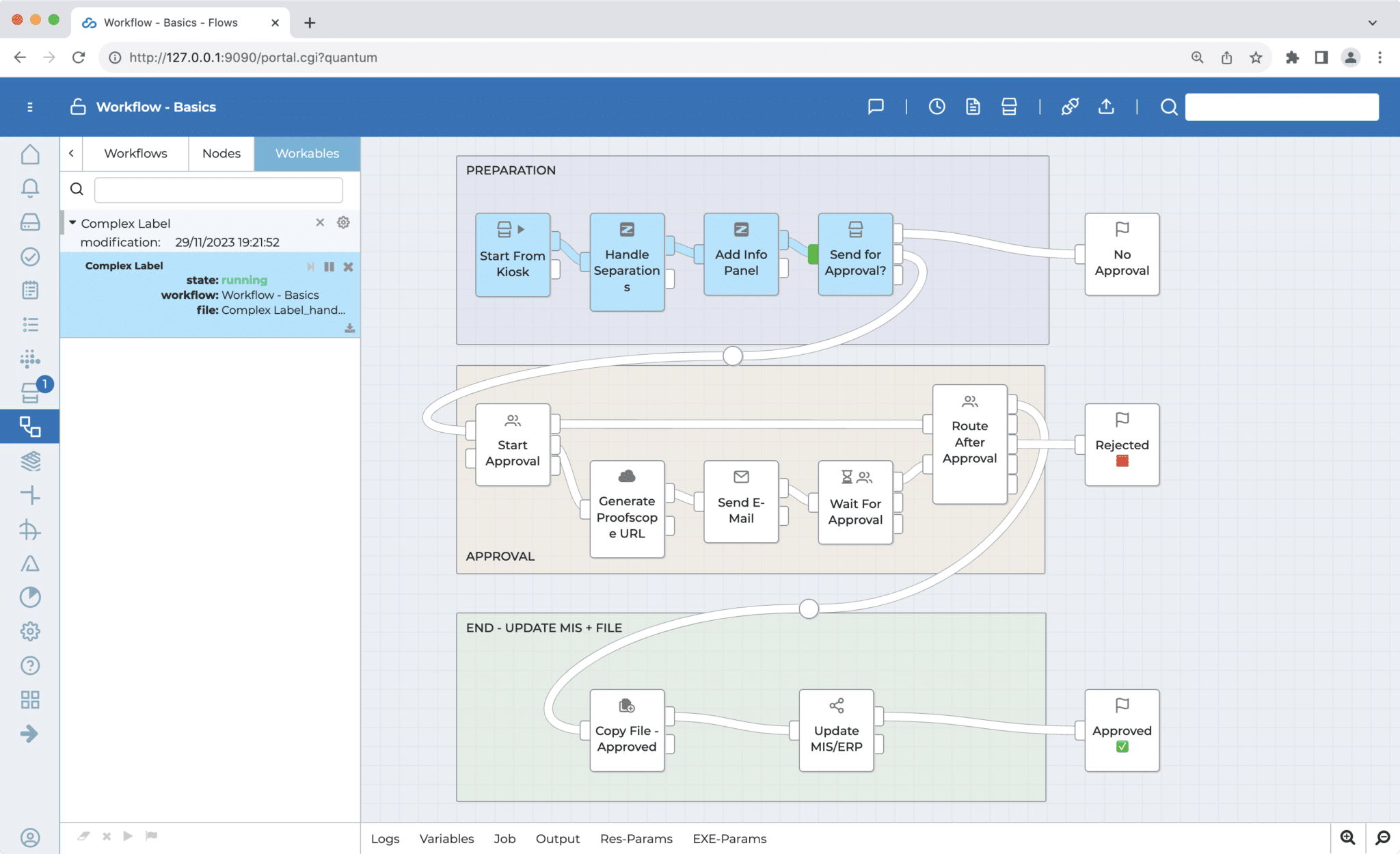This screenshot has width=1400, height=854.
Task: Click the settings gear in left sidebar
Action: tap(30, 631)
